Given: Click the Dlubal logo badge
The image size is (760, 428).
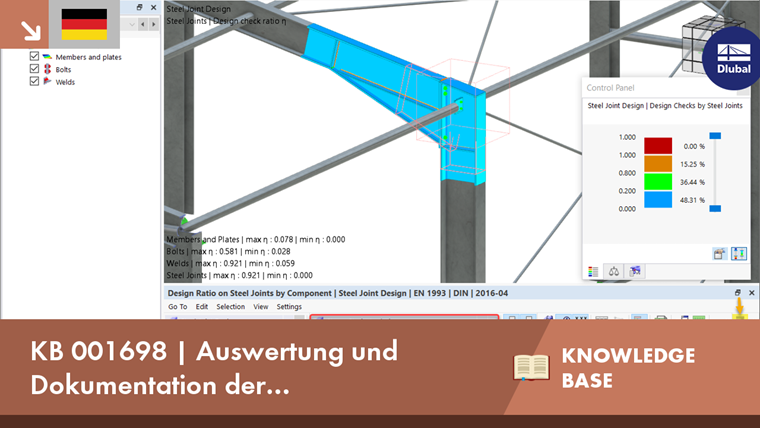Looking at the screenshot, I should (734, 58).
